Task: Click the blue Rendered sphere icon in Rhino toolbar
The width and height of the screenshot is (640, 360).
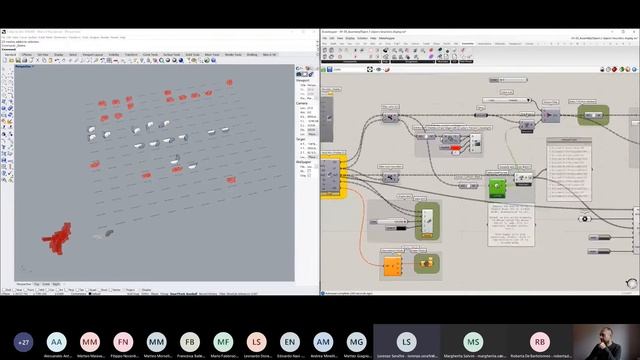Action: (x=181, y=60)
